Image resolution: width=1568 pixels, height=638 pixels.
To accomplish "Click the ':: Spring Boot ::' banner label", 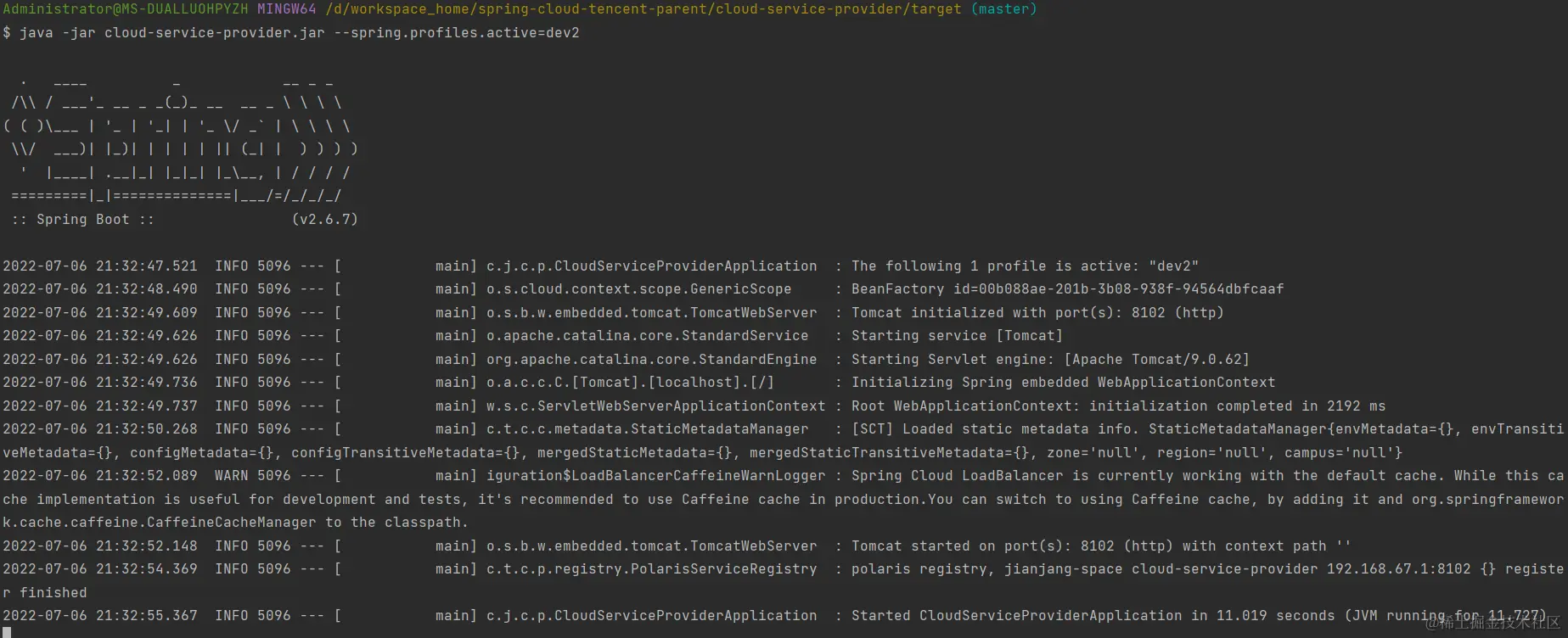I will point(82,219).
